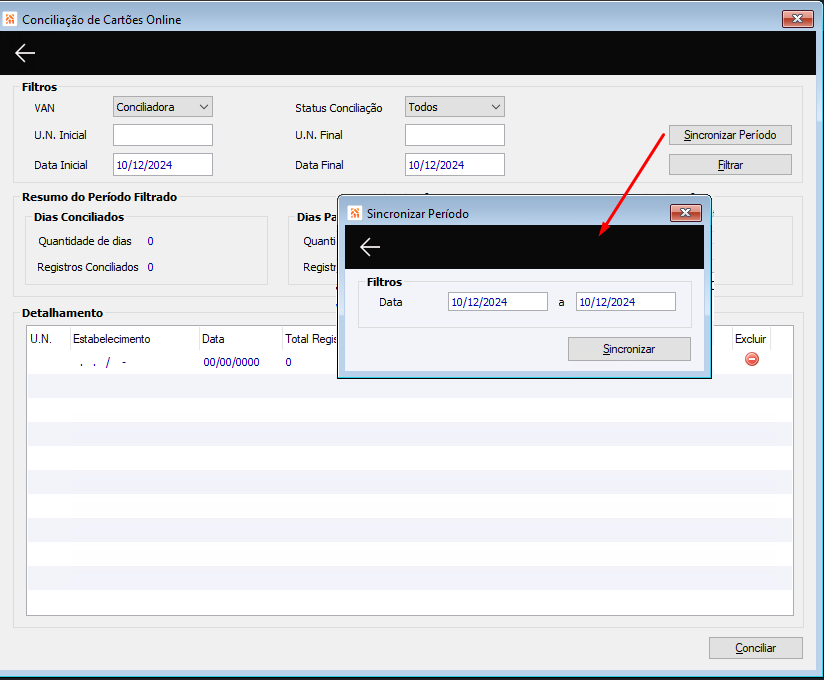This screenshot has height=680, width=824.
Task: Click red Excluir delete icon in row
Action: click(x=751, y=359)
